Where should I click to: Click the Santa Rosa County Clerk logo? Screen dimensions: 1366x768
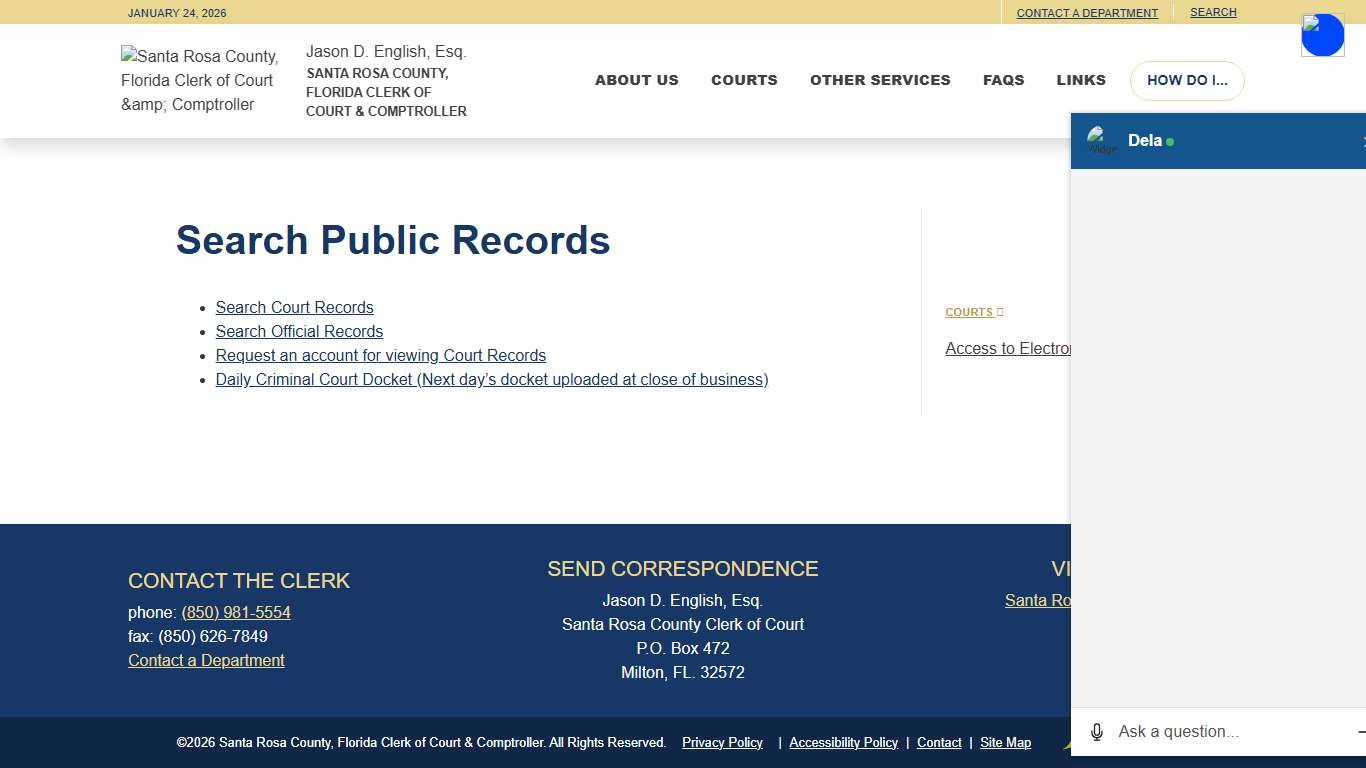[x=199, y=80]
